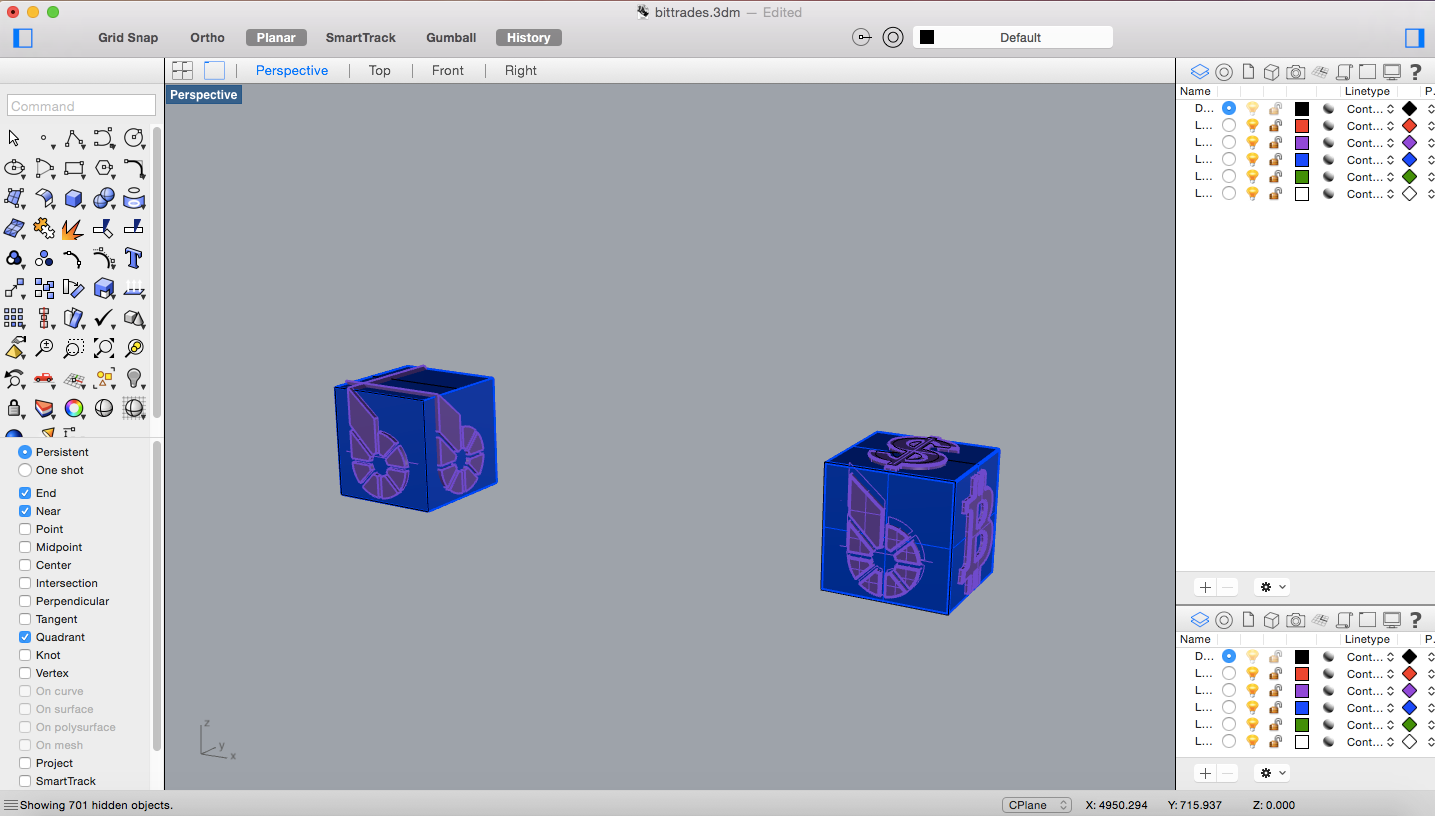
Task: Toggle the right sidebar panel icon
Action: [1414, 38]
